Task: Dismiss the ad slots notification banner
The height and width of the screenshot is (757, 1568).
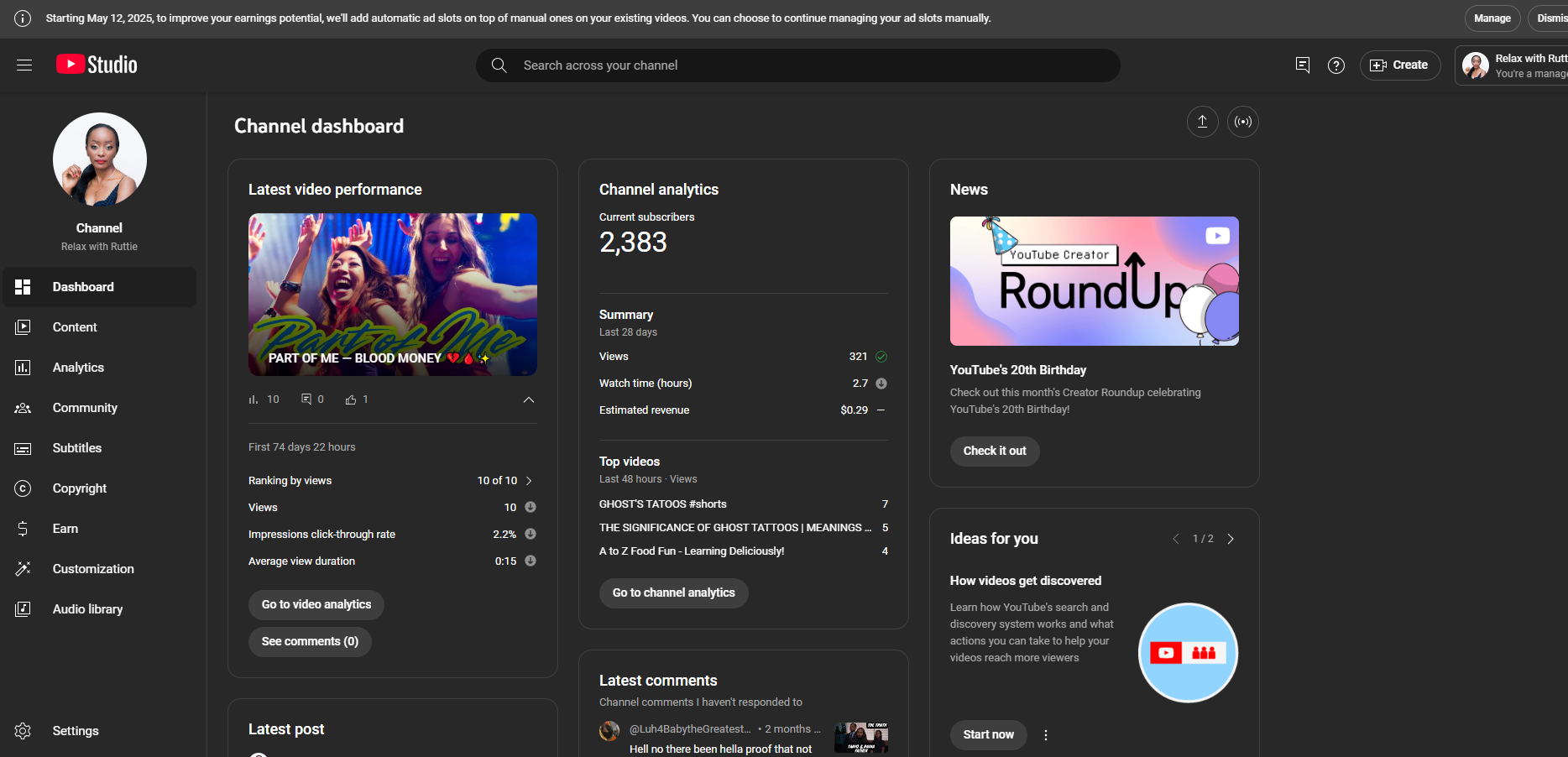Action: pos(1550,18)
